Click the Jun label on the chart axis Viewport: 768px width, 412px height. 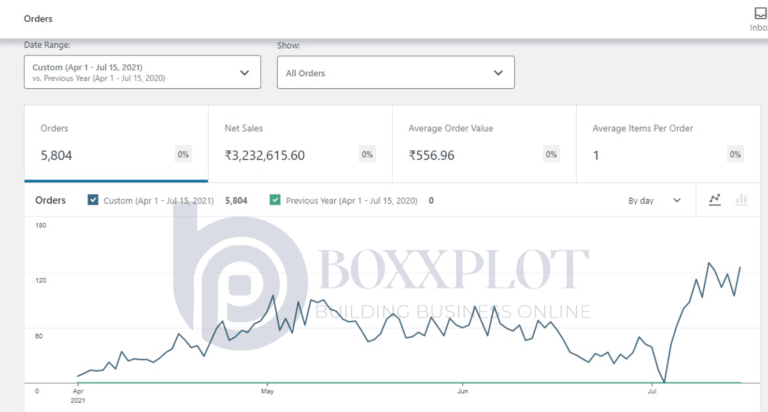point(462,391)
